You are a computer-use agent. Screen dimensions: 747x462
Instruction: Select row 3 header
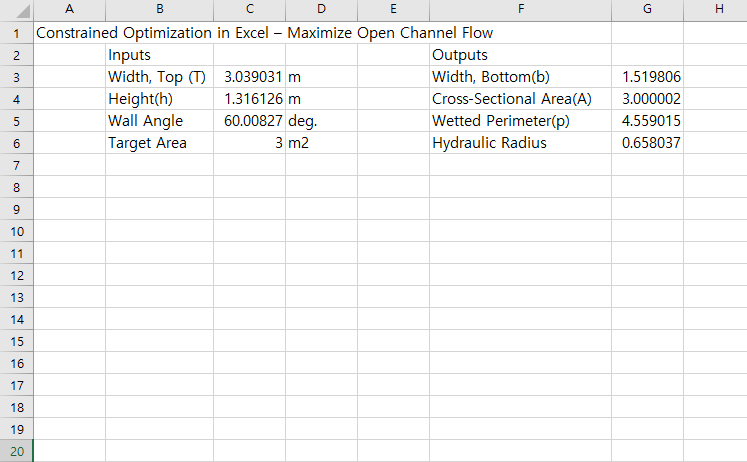click(17, 77)
